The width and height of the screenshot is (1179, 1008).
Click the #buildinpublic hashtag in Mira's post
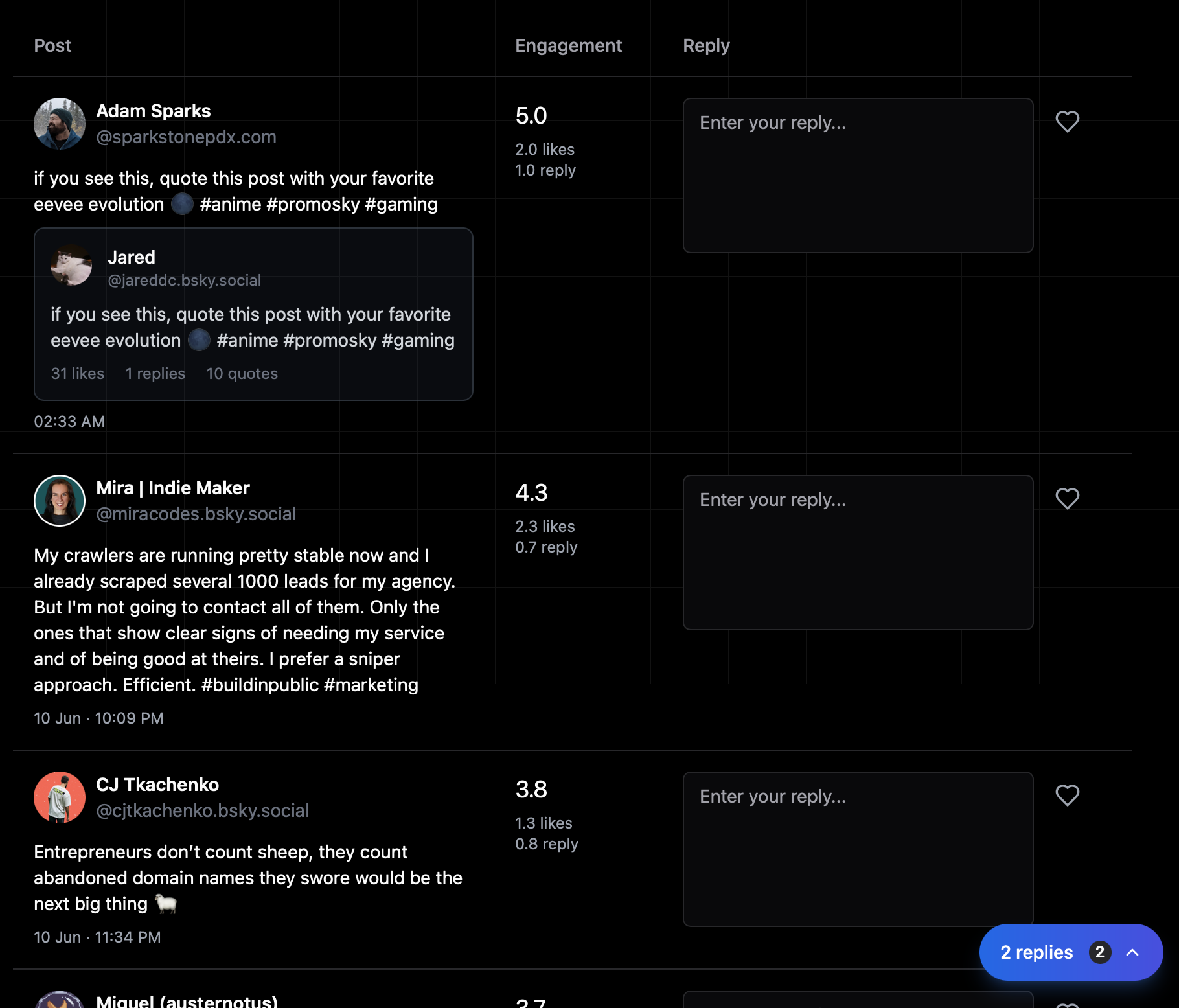pos(260,684)
